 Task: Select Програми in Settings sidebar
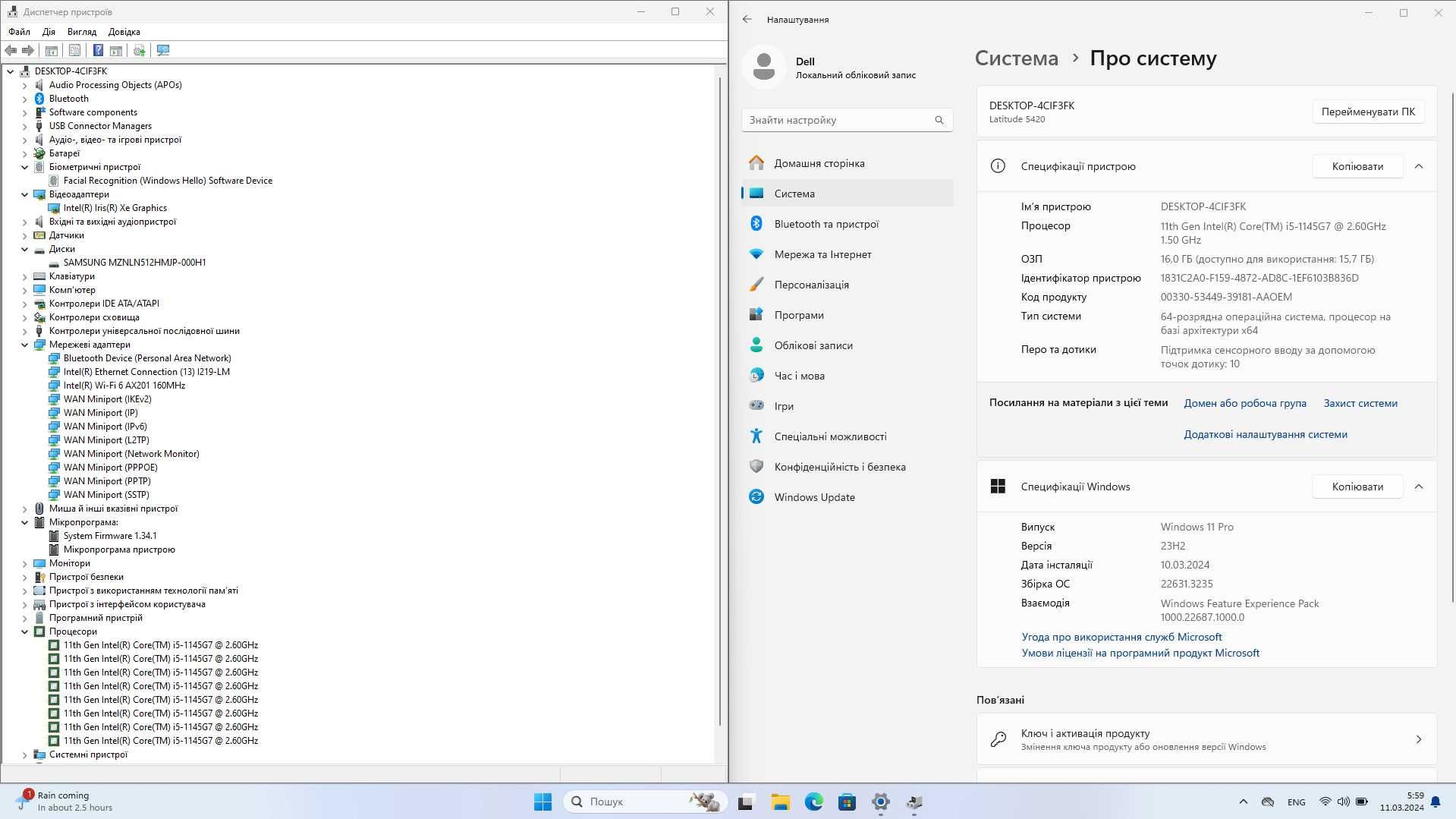[x=847, y=315]
